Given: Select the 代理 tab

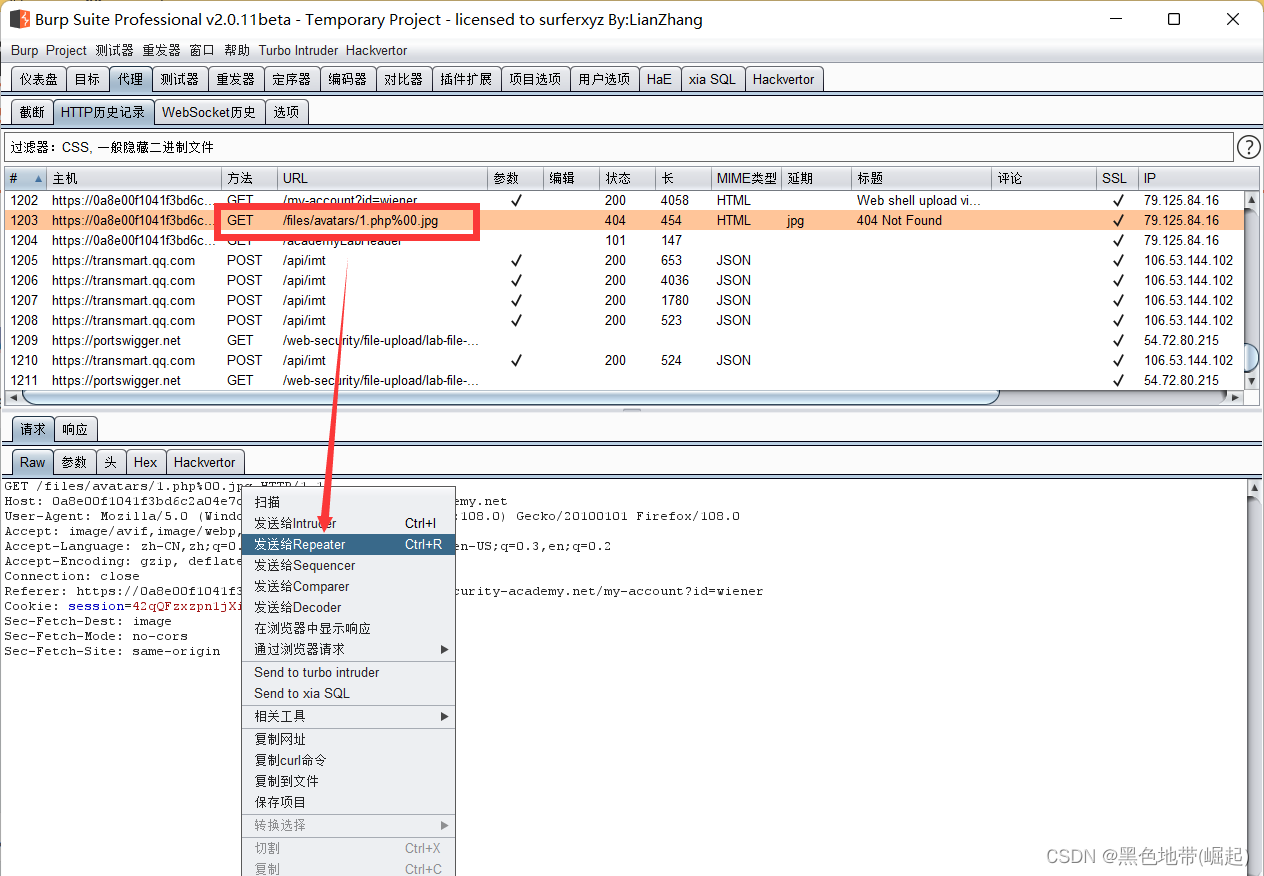Looking at the screenshot, I should click(x=130, y=79).
